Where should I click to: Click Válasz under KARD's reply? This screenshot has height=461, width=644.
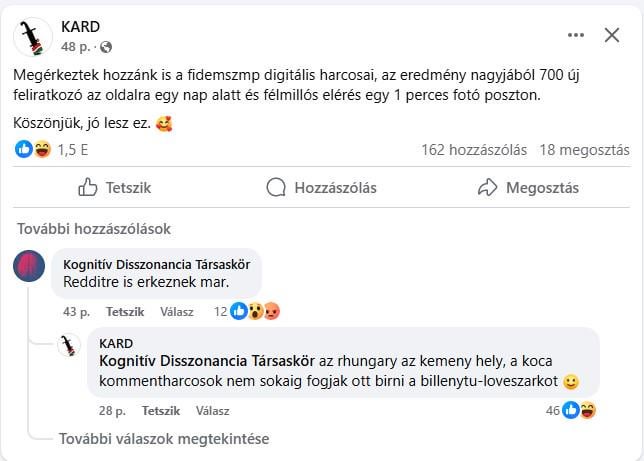pyautogui.click(x=212, y=411)
